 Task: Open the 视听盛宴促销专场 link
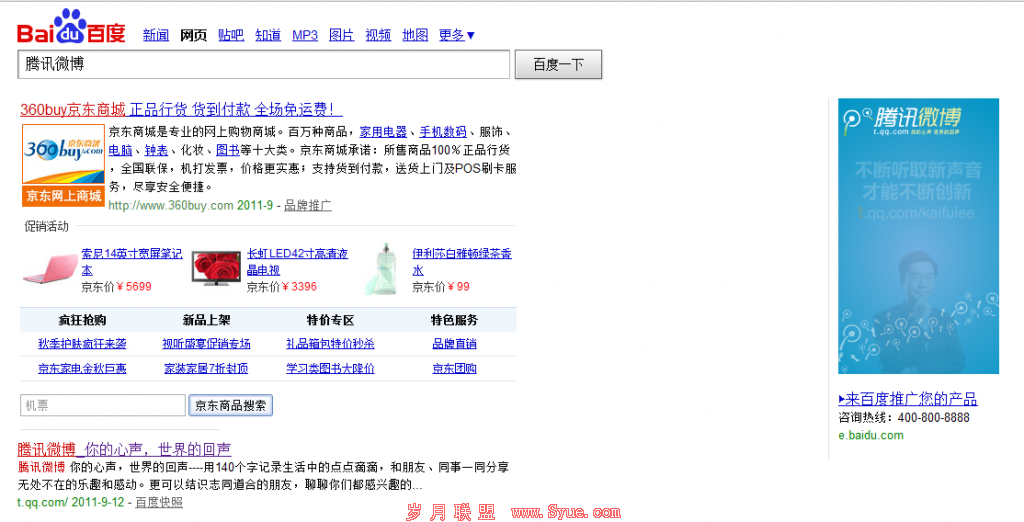pyautogui.click(x=206, y=344)
